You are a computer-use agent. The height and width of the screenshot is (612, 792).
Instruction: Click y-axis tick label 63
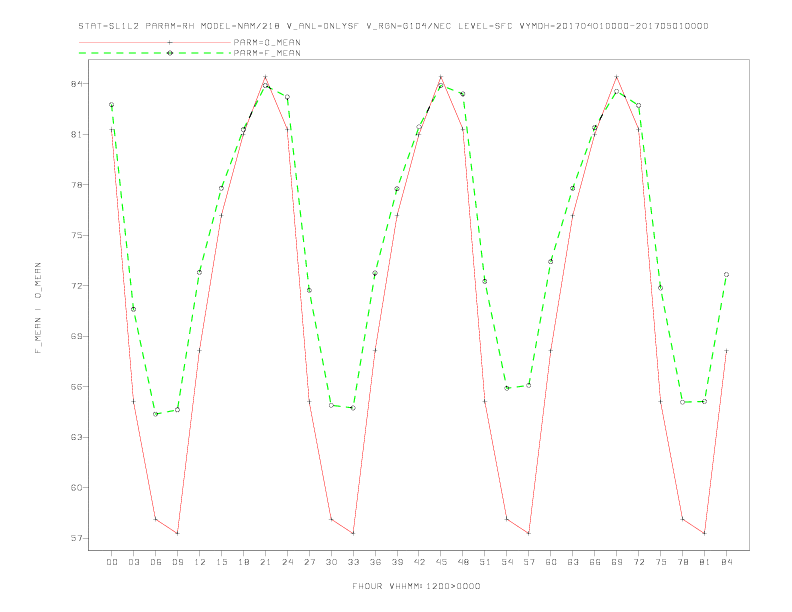coord(76,437)
